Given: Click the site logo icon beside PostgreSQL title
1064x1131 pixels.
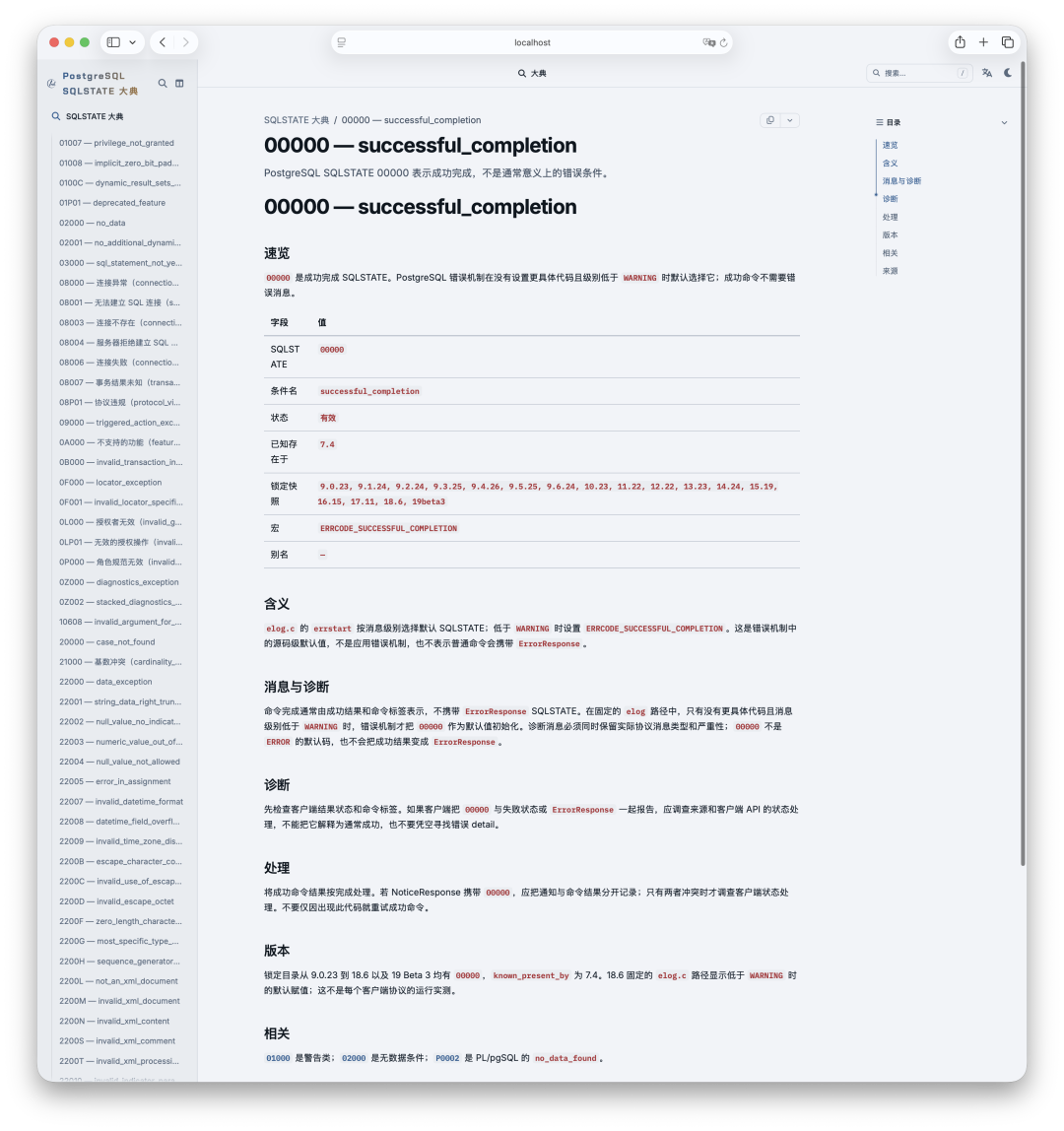Looking at the screenshot, I should [51, 84].
